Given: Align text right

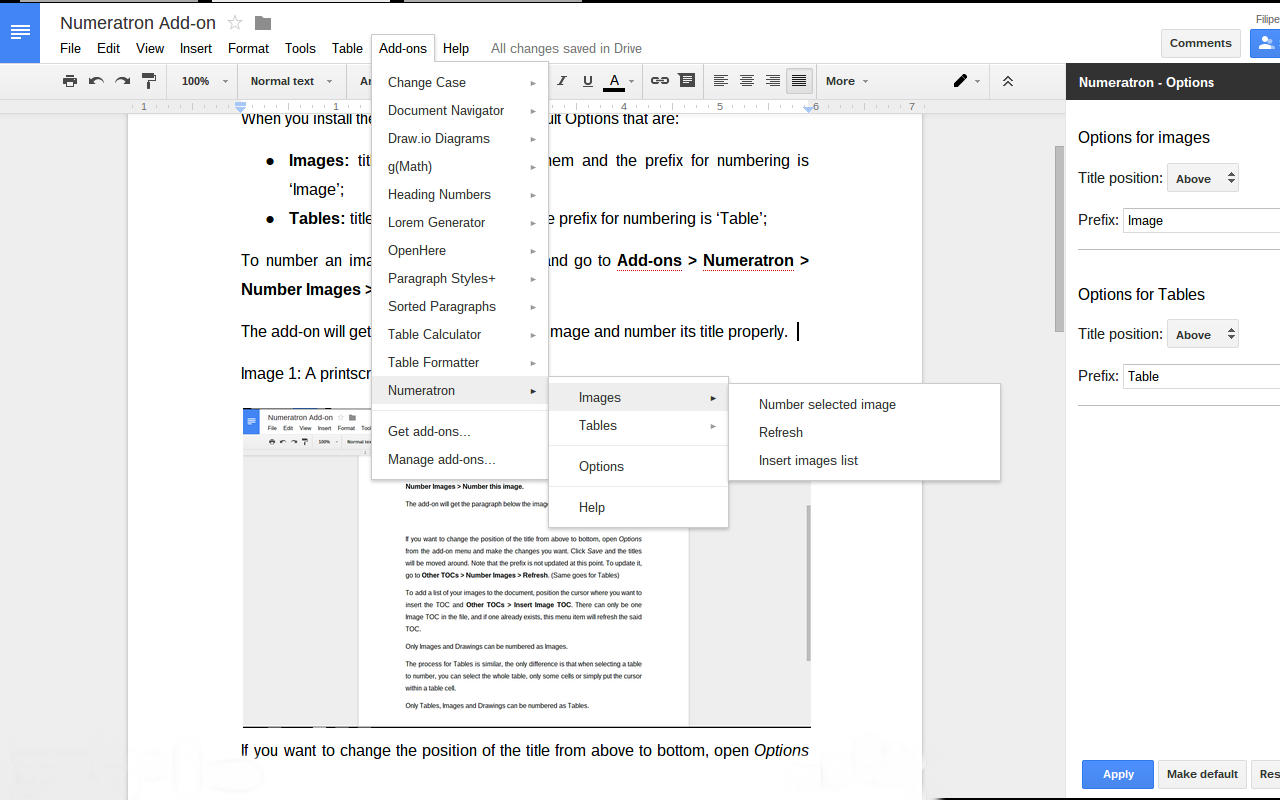Looking at the screenshot, I should pos(773,81).
